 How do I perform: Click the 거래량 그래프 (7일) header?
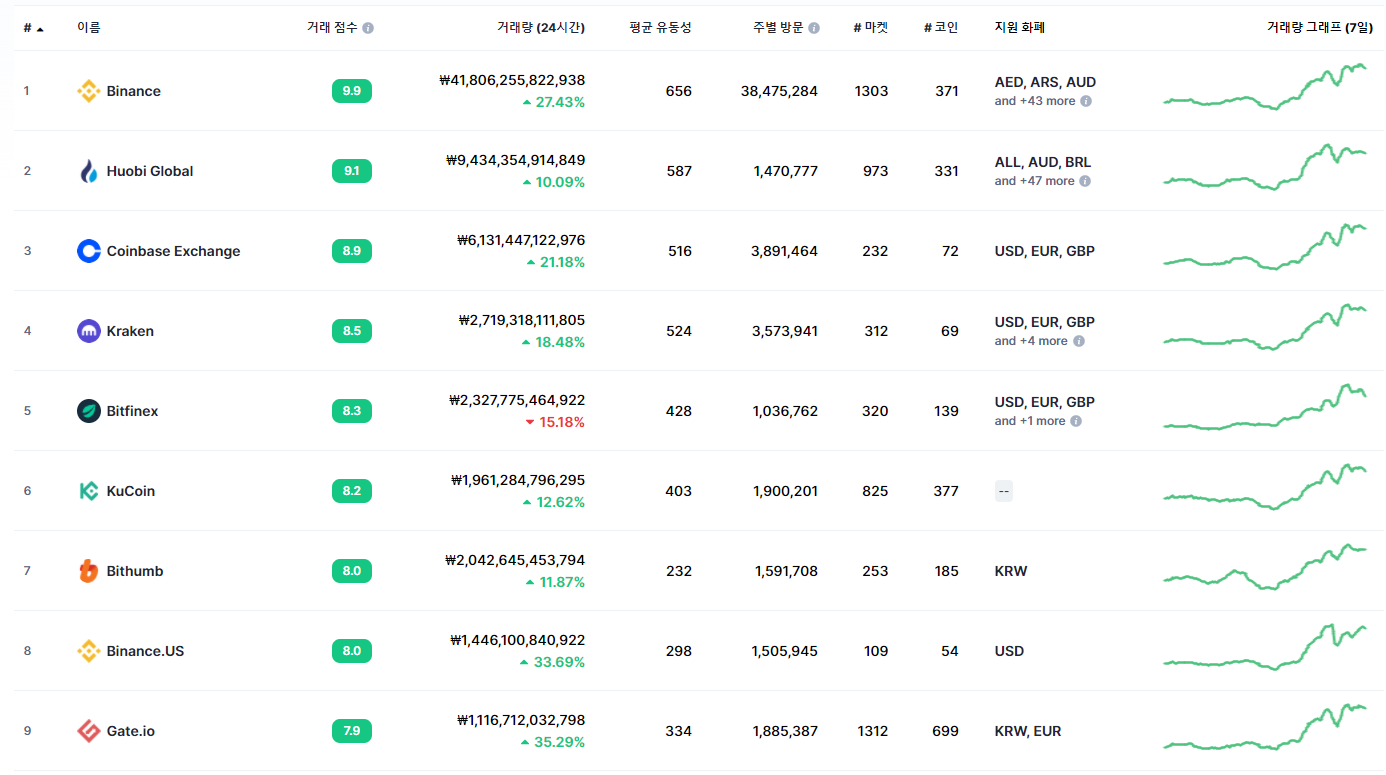(1320, 28)
